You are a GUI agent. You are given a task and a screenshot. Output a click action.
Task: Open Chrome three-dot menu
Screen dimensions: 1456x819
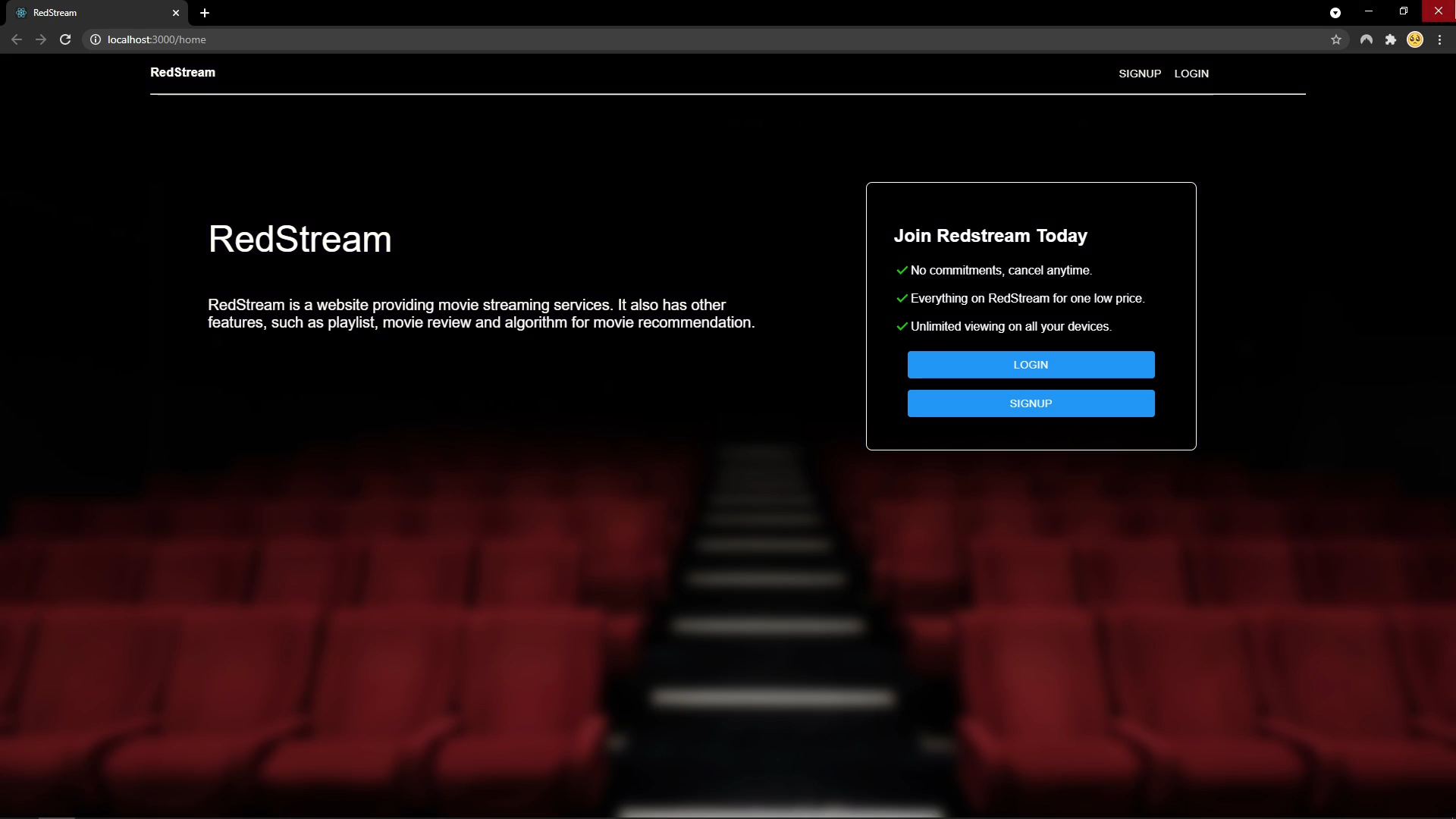pyautogui.click(x=1439, y=39)
